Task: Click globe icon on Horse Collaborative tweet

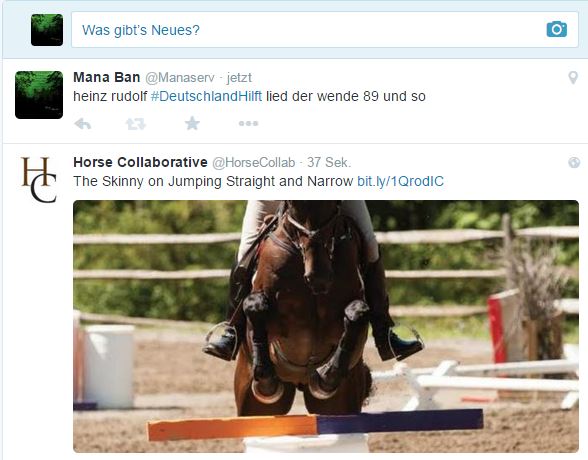Action: tap(574, 162)
